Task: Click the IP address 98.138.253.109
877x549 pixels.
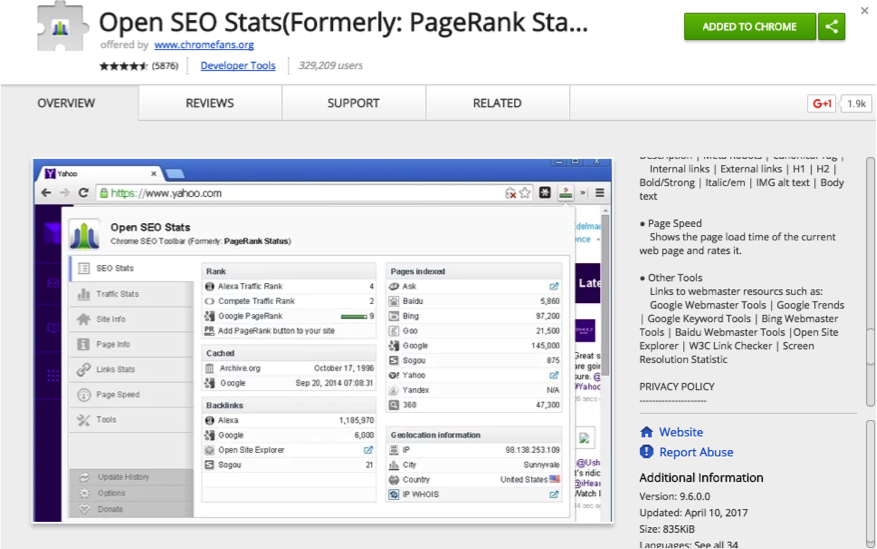Action: click(x=532, y=450)
